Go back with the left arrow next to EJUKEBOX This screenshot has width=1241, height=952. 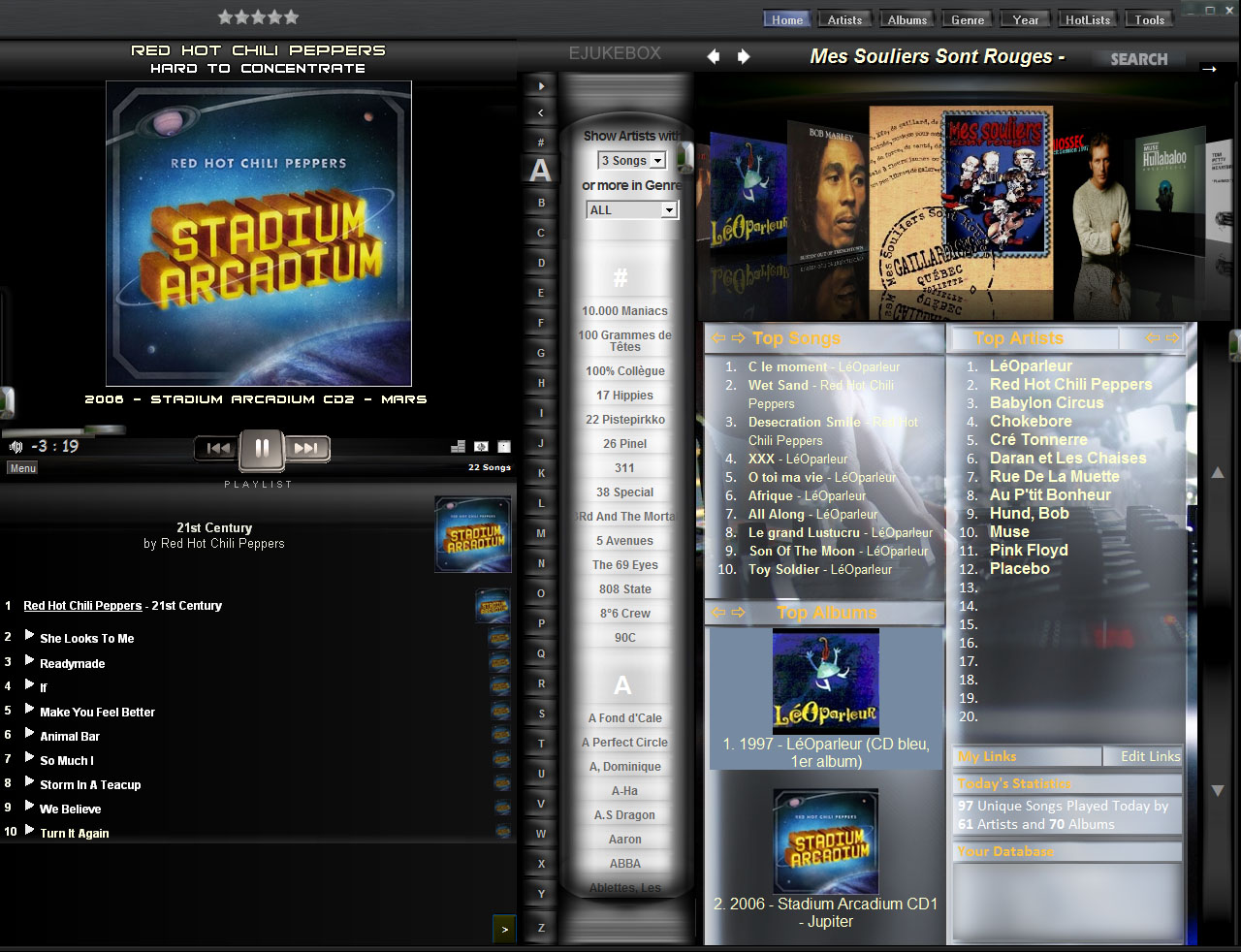[714, 56]
